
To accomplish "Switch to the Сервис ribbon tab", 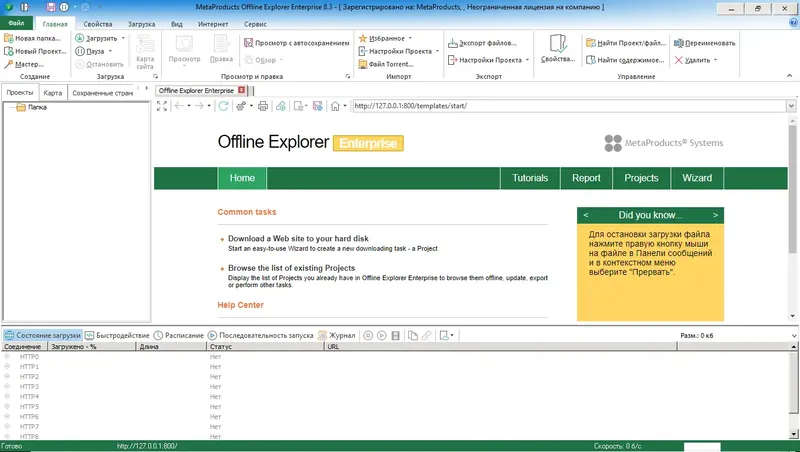I will coord(255,24).
